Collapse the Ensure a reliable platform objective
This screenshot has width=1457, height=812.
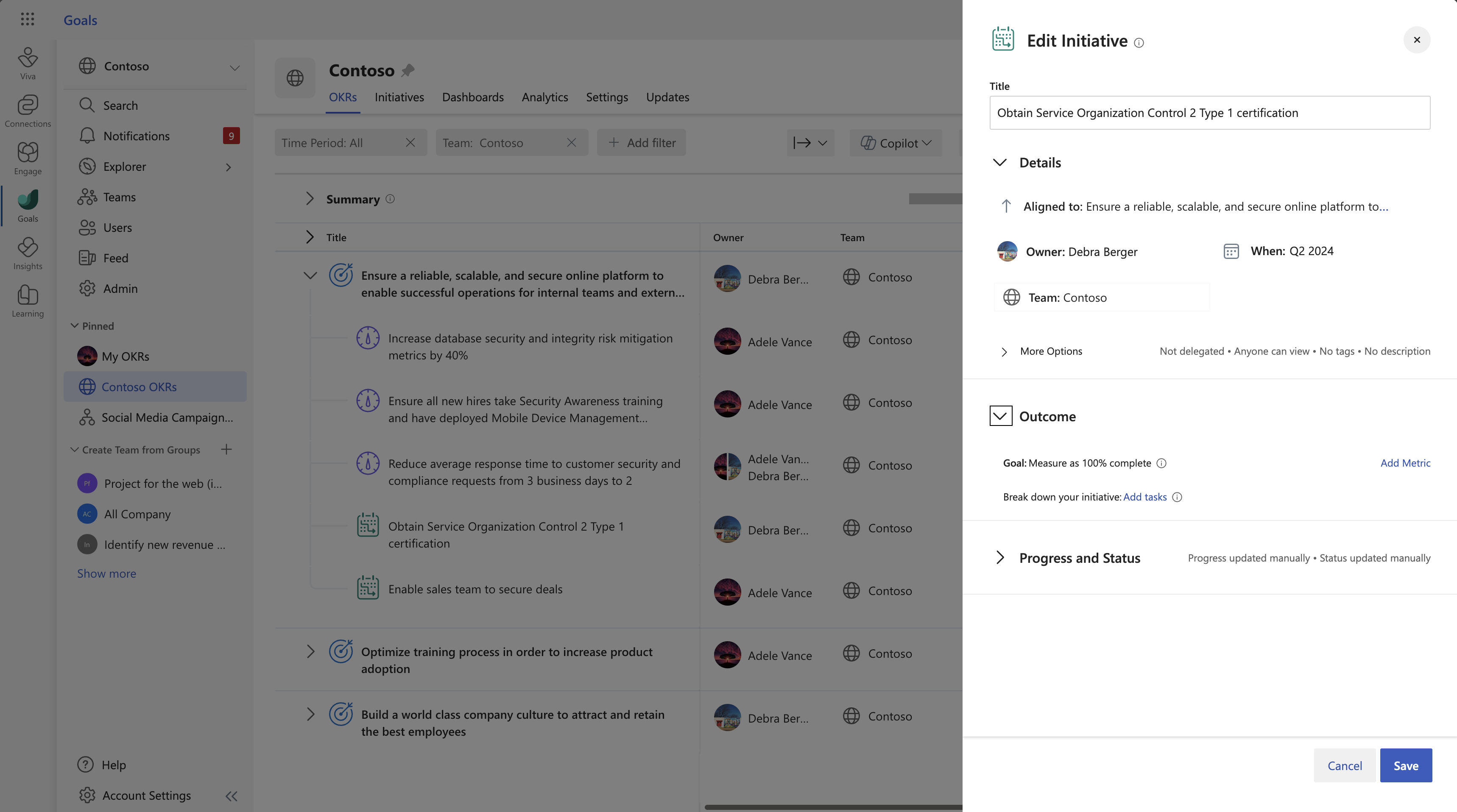coord(310,276)
